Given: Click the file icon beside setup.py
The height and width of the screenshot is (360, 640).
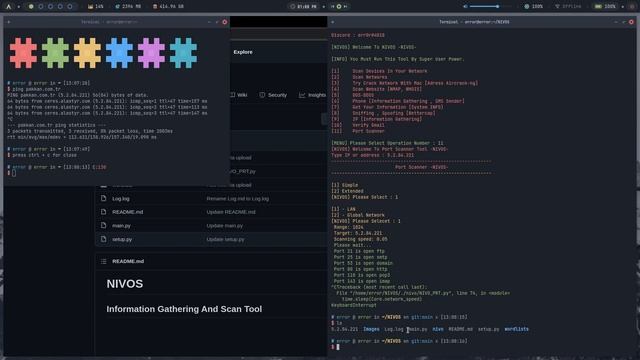Looking at the screenshot, I should pyautogui.click(x=104, y=239).
